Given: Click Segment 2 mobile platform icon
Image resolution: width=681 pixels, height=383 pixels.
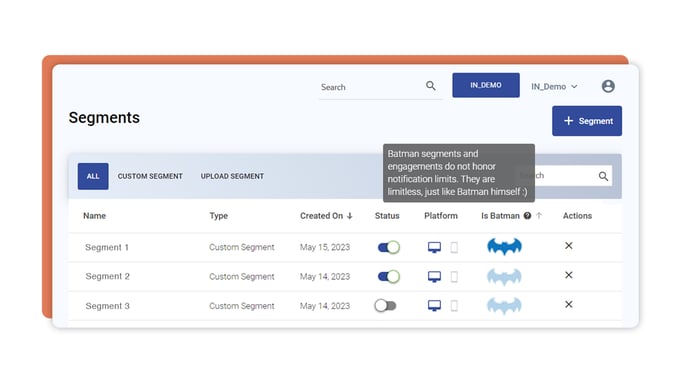Looking at the screenshot, I should [454, 277].
